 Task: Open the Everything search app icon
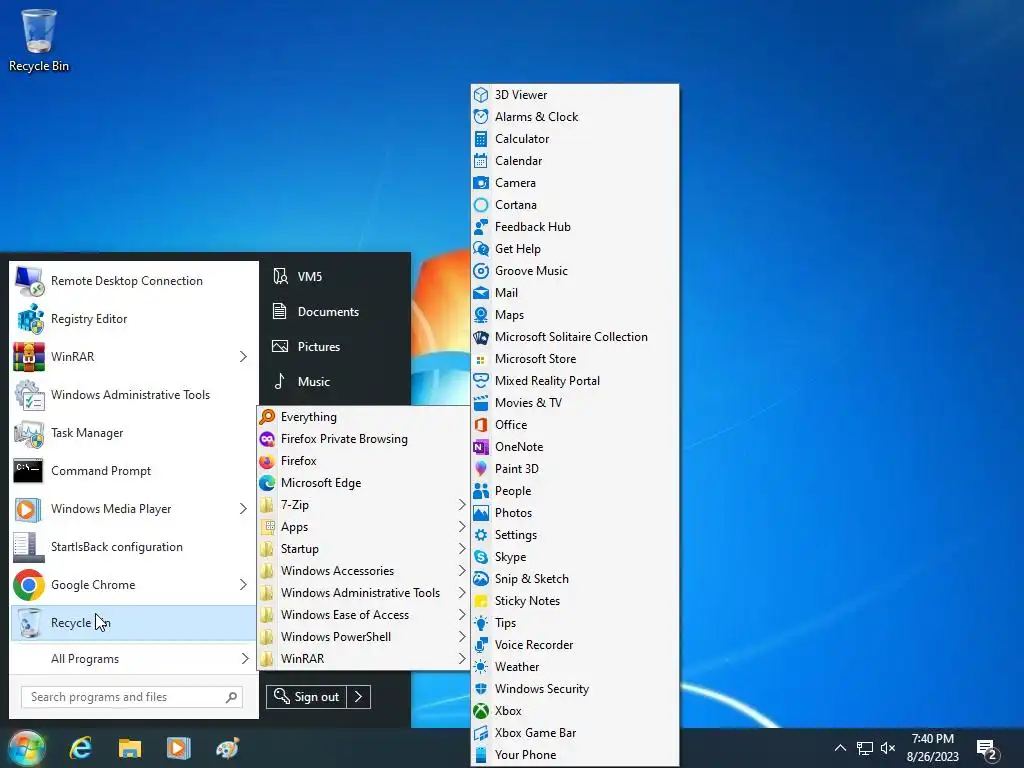point(267,417)
